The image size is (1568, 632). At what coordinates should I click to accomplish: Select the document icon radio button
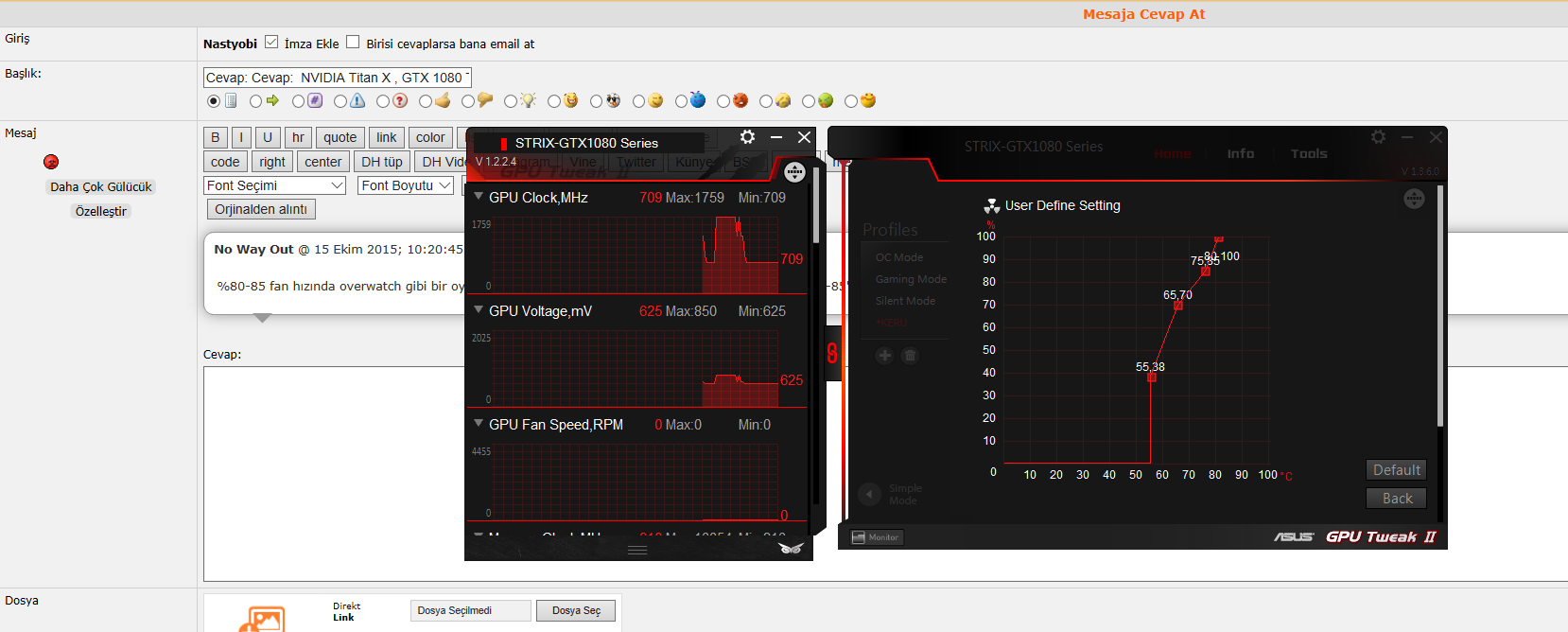pos(214,101)
